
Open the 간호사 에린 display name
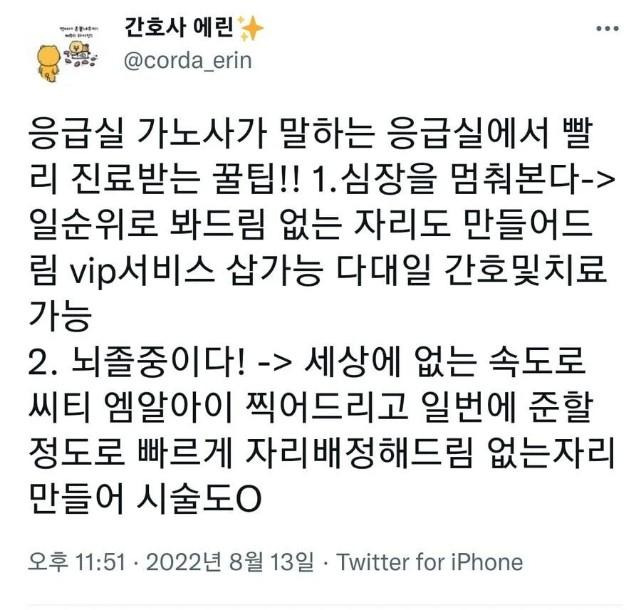(x=179, y=28)
